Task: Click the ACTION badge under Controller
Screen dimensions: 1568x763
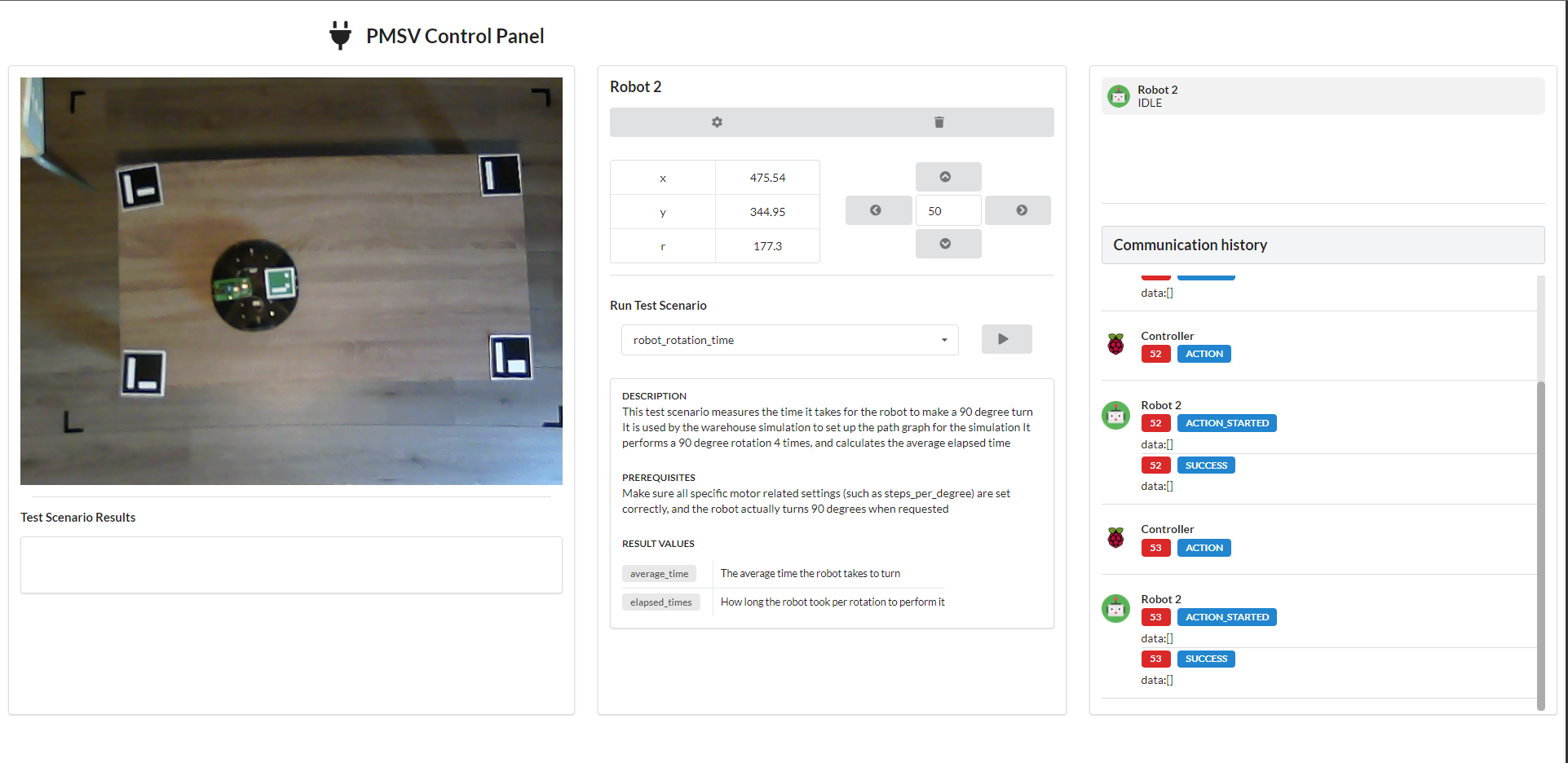Action: pos(1204,353)
